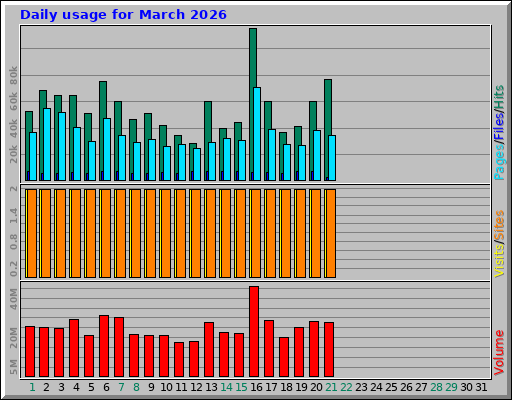
Task: Click the red "Volume" legend label
Action: click(x=499, y=352)
